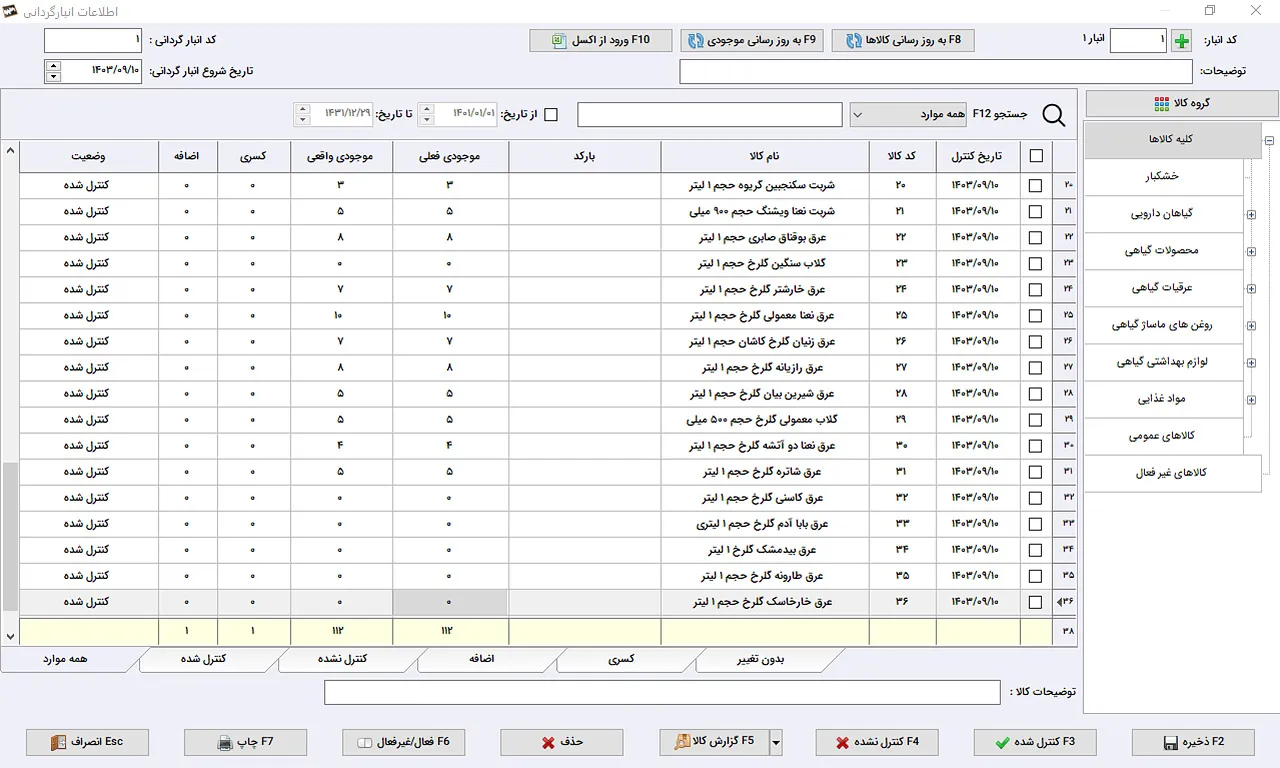Check the row checkbox for item code 30
The width and height of the screenshot is (1280, 768).
click(1035, 445)
